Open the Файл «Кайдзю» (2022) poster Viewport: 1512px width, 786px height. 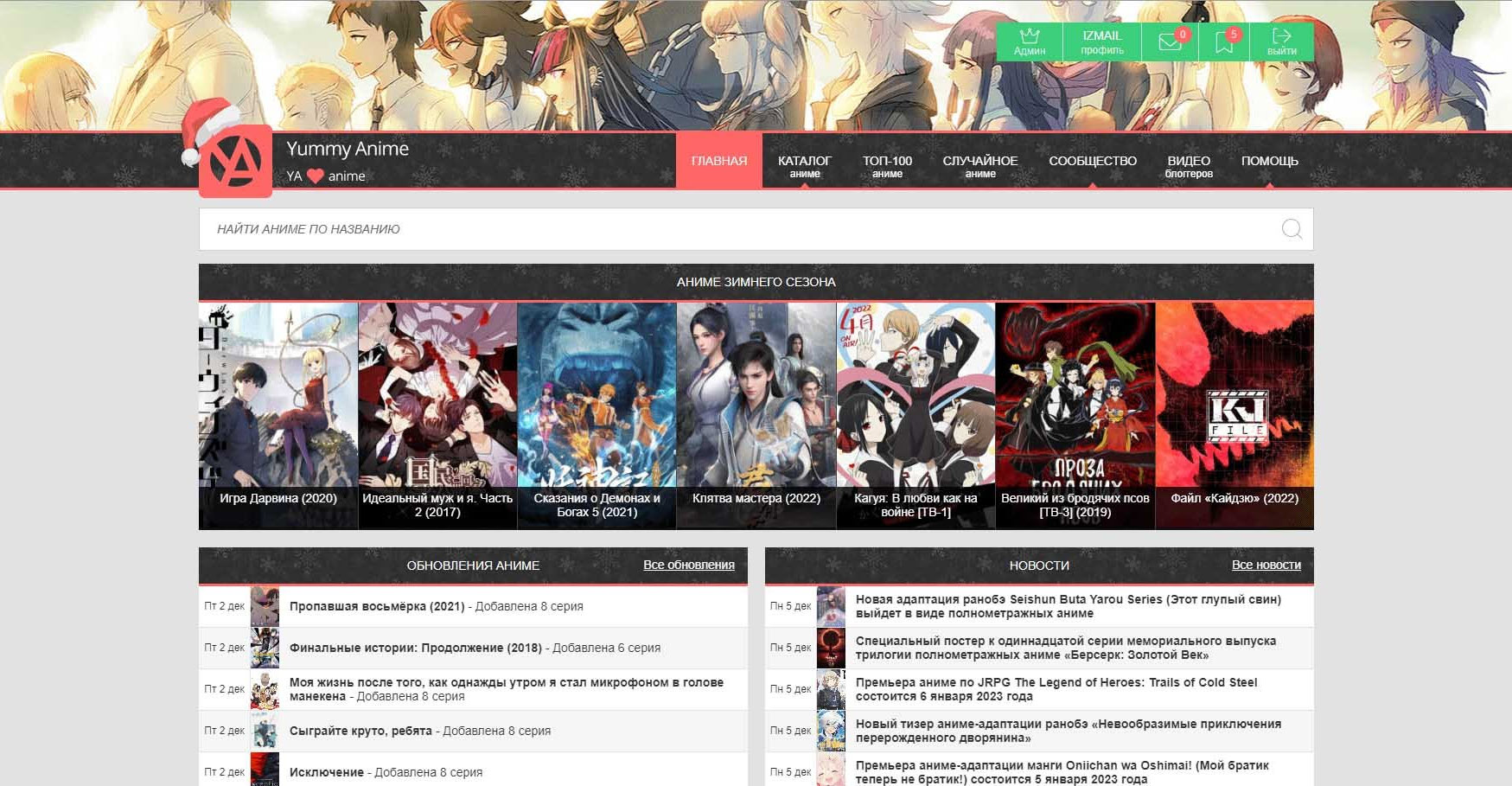pos(1234,415)
